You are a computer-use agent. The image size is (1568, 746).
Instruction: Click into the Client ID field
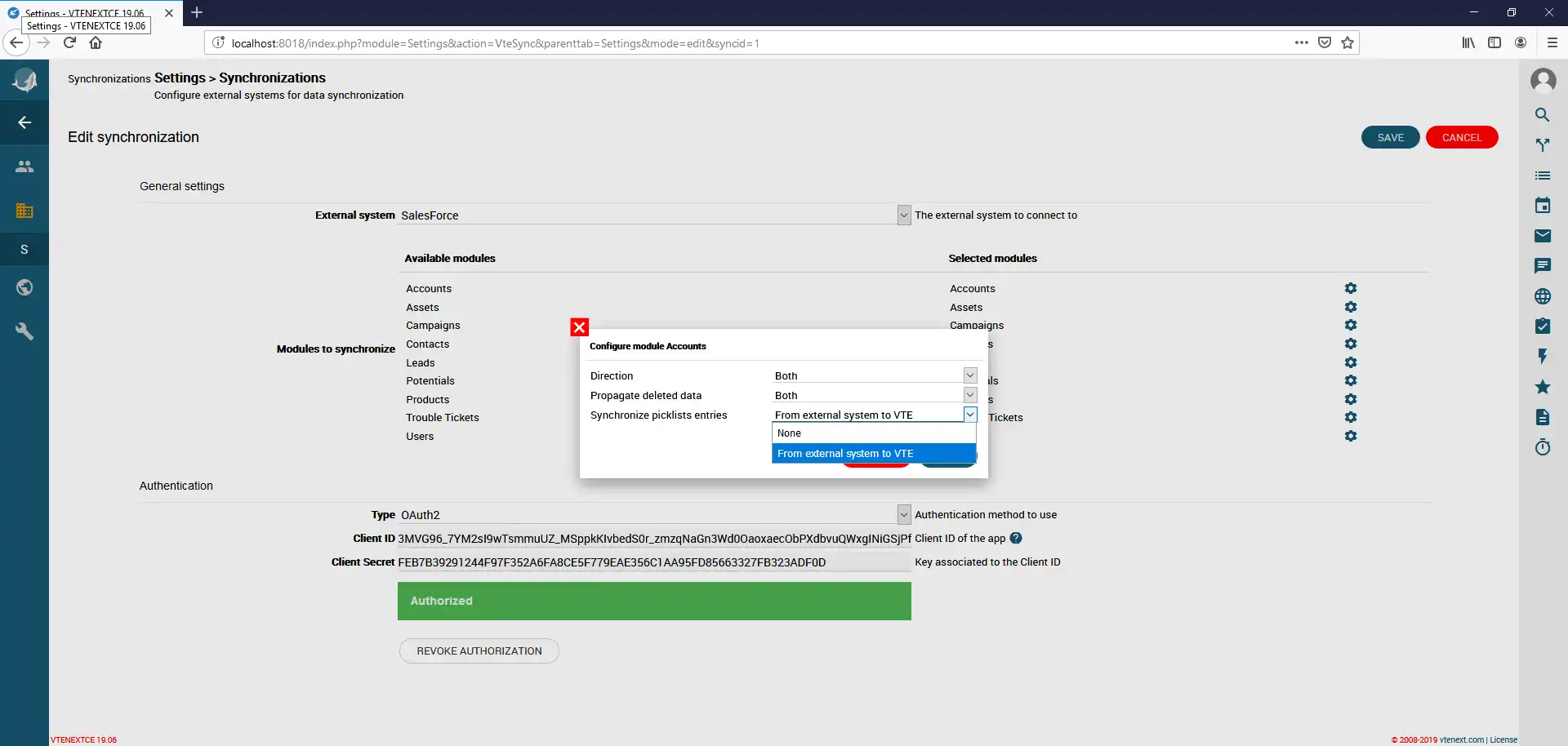click(x=654, y=539)
